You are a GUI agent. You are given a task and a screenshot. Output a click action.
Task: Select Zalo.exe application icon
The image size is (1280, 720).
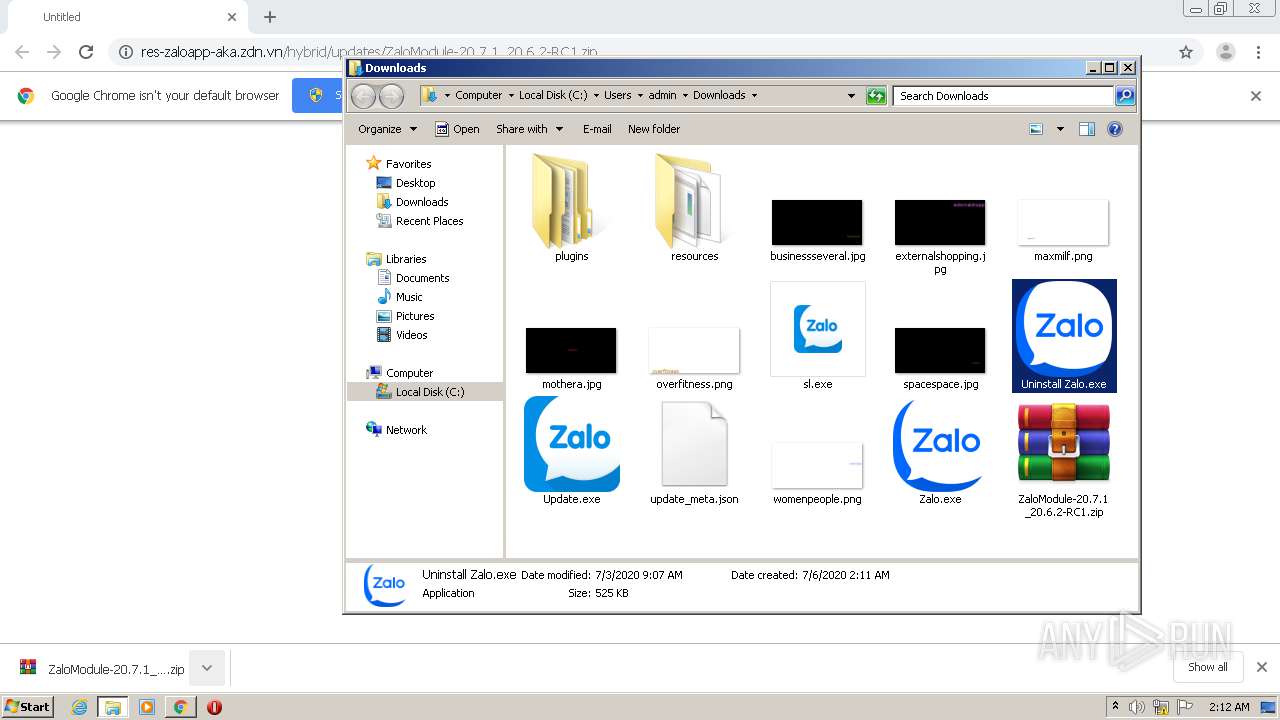[x=940, y=444]
